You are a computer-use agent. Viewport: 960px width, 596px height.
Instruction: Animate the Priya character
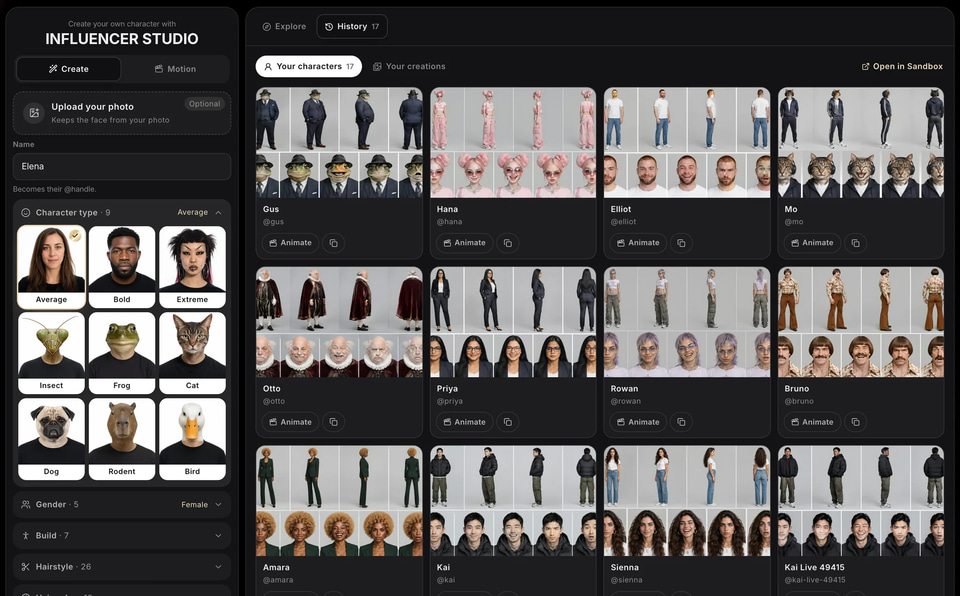464,422
